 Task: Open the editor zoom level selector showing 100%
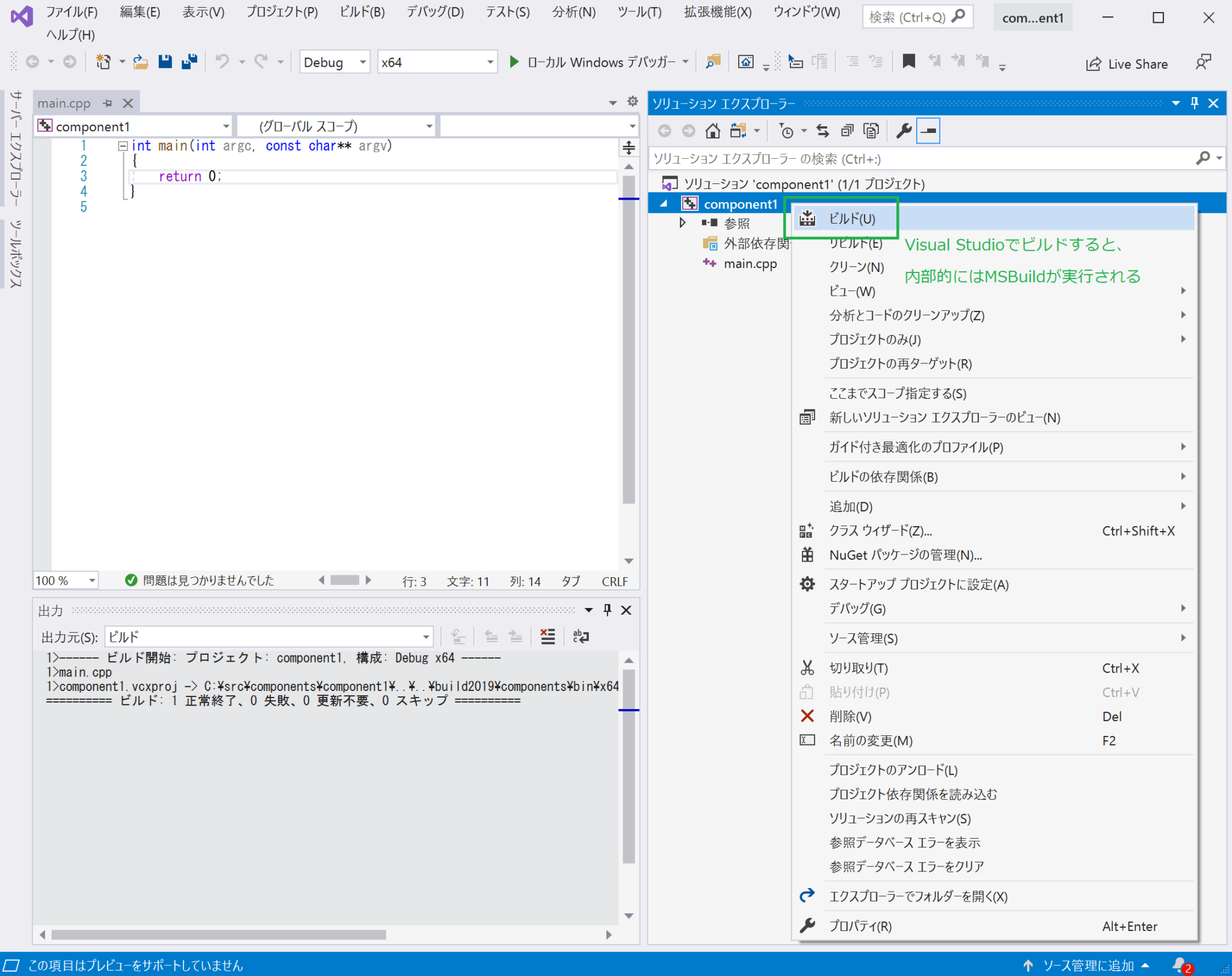[65, 580]
